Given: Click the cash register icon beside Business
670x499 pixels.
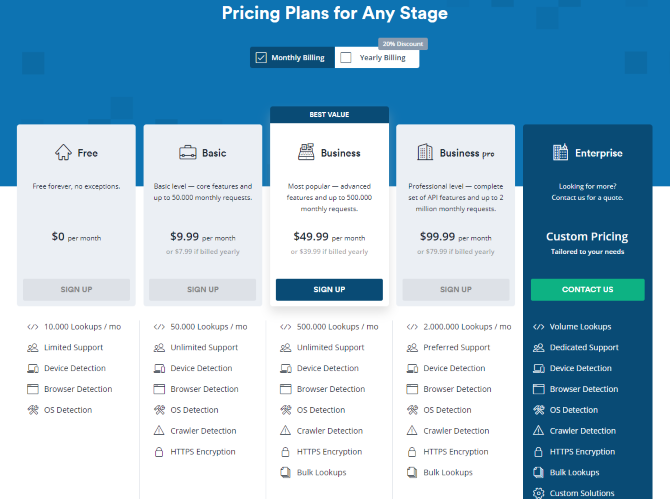Looking at the screenshot, I should (306, 152).
